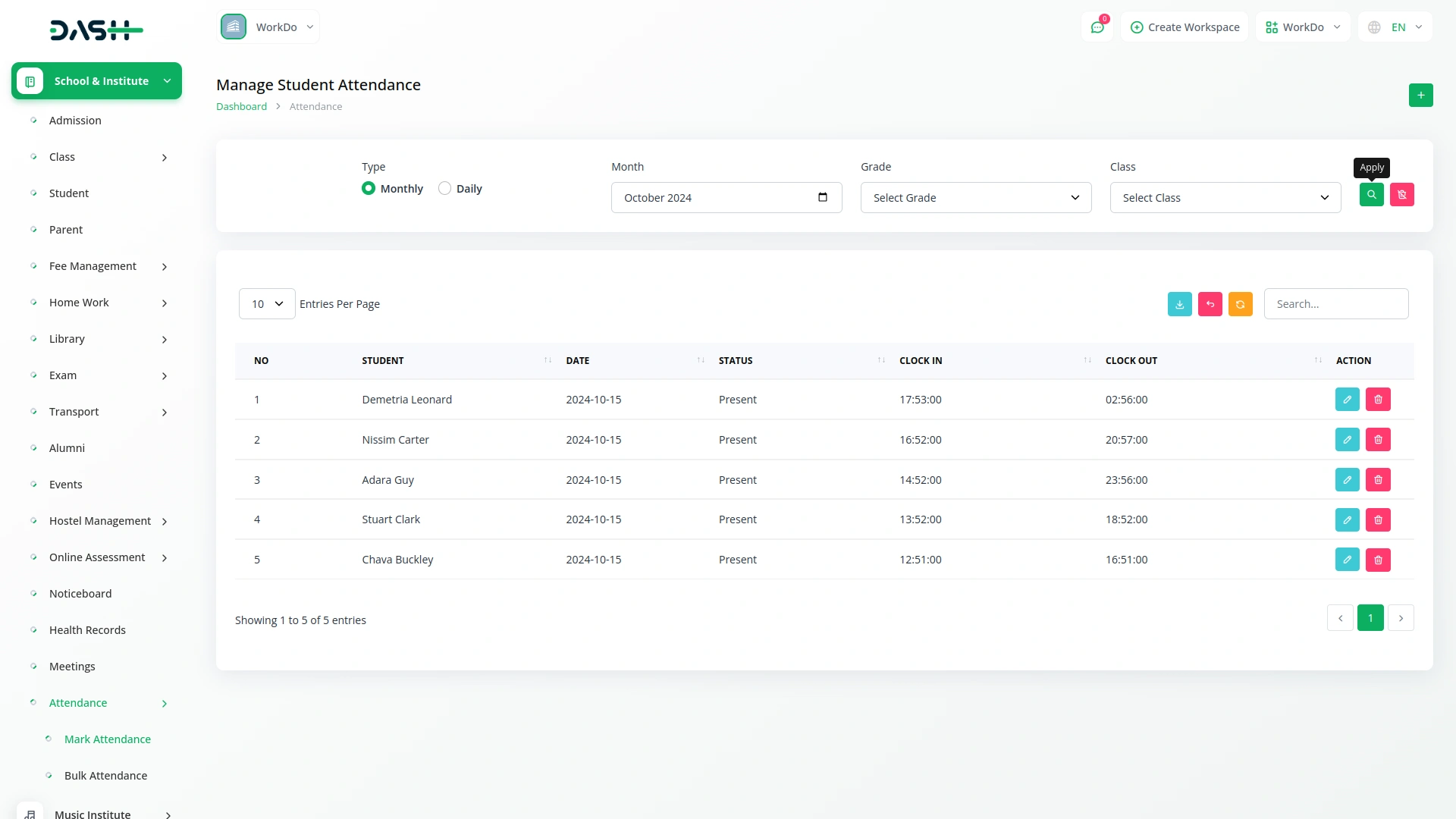Open the chat messages icon in the header

coord(1097,27)
